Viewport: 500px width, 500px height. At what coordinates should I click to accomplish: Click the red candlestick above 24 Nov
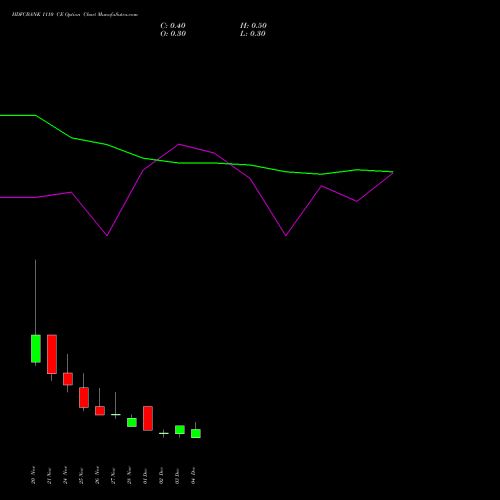(68, 379)
